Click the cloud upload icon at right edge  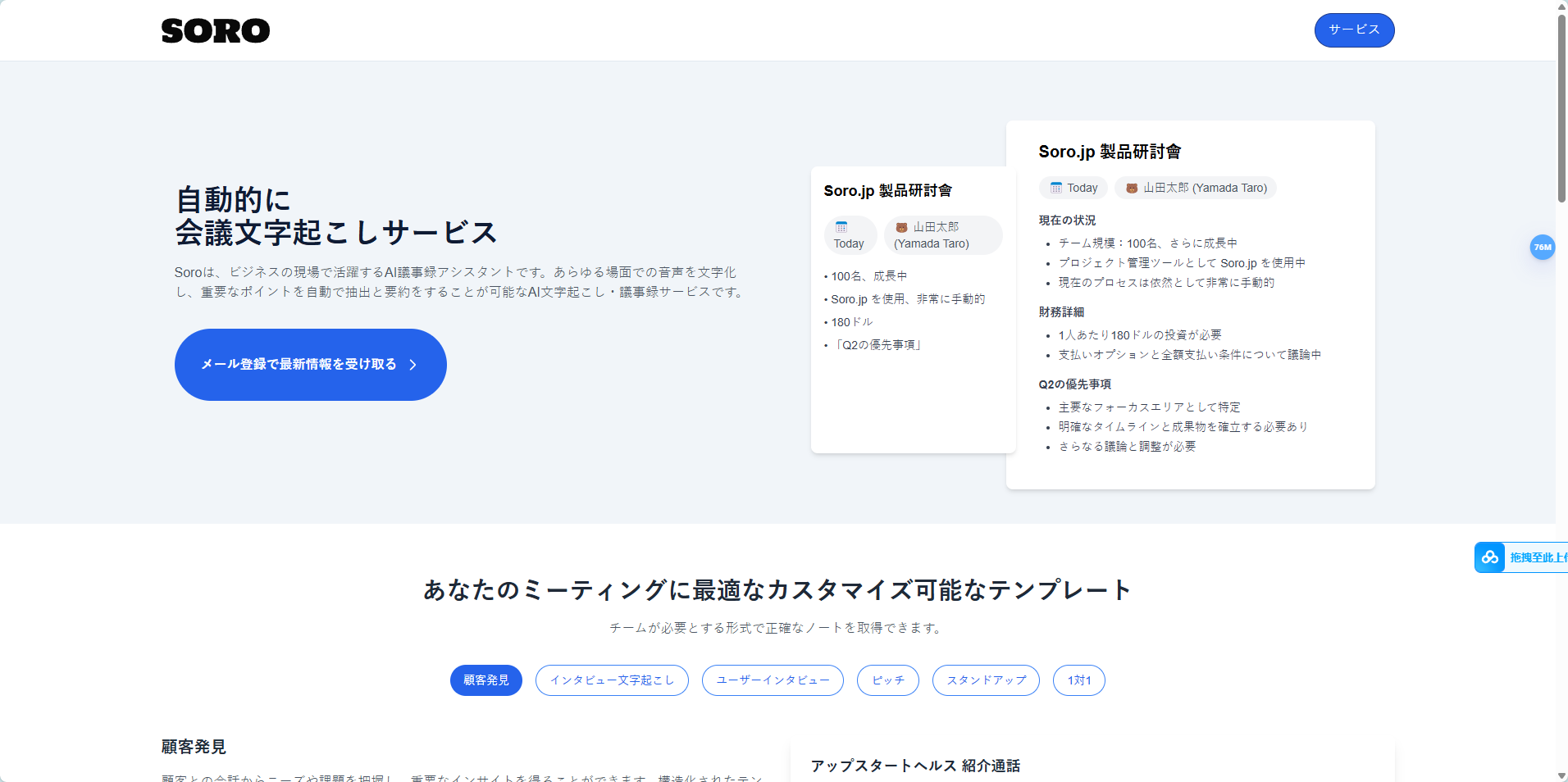coord(1489,557)
